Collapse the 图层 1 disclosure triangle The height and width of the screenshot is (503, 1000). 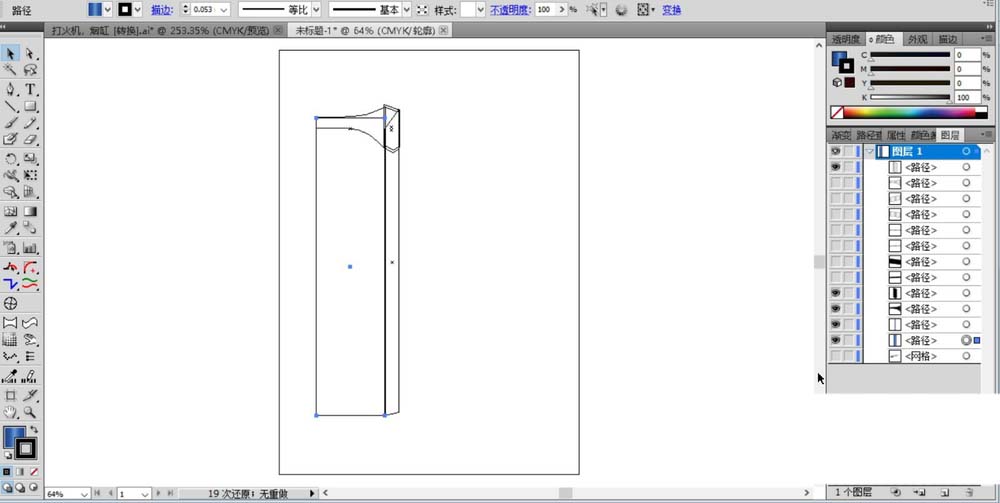pyautogui.click(x=869, y=151)
